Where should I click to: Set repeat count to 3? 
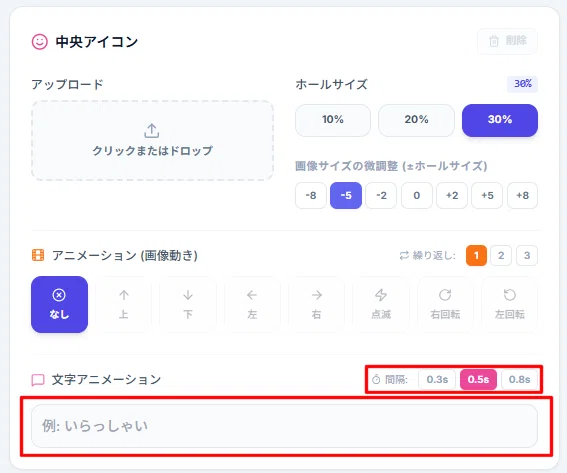[x=527, y=255]
